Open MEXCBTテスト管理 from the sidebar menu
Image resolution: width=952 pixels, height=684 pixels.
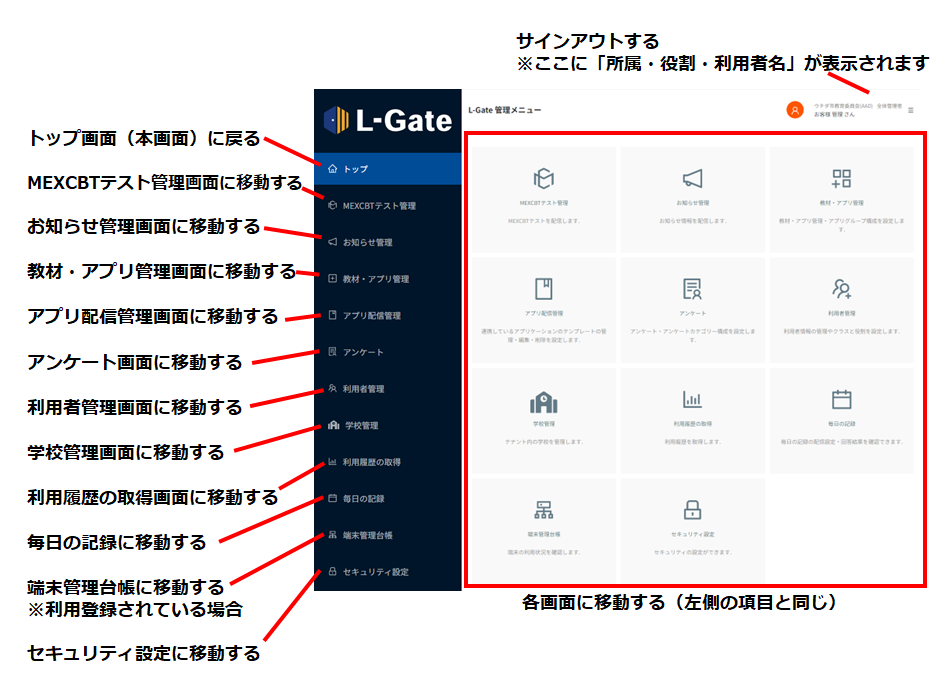[x=387, y=205]
